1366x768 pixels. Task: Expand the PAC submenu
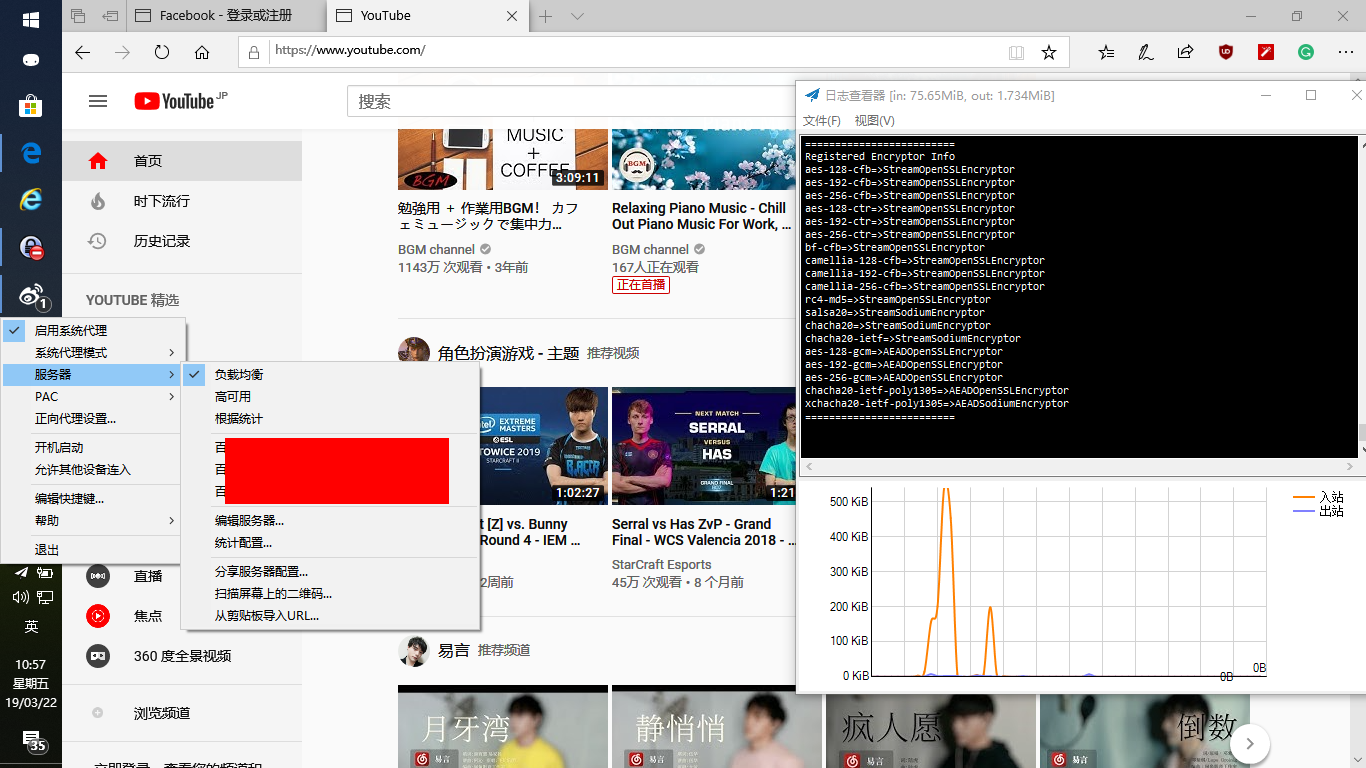click(93, 397)
